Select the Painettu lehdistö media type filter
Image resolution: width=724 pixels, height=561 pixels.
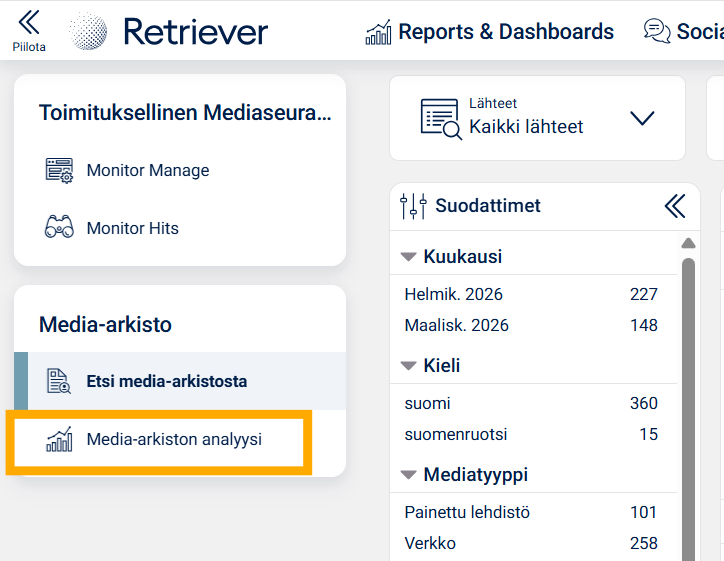[467, 512]
